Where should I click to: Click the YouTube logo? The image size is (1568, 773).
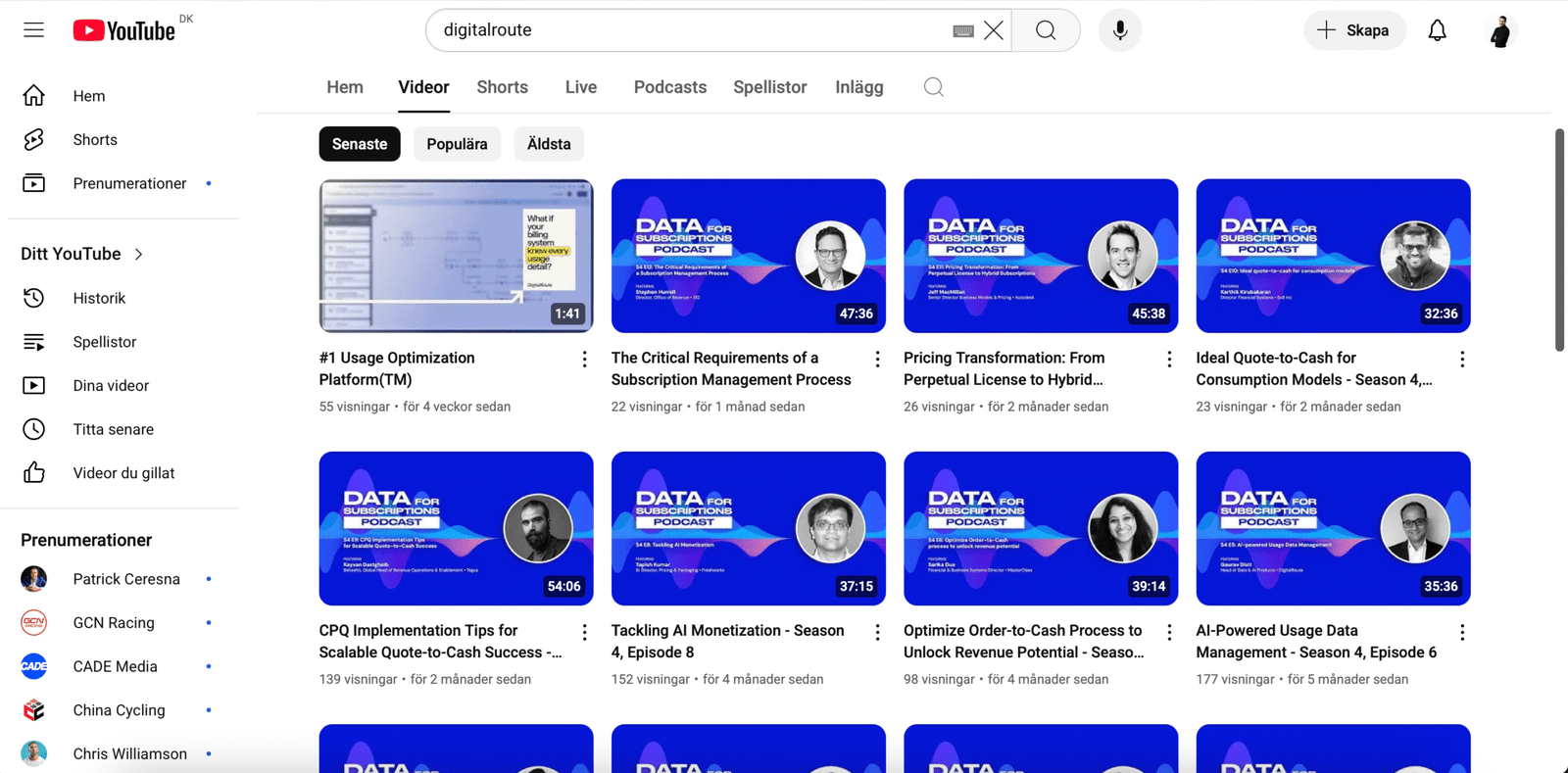click(124, 30)
